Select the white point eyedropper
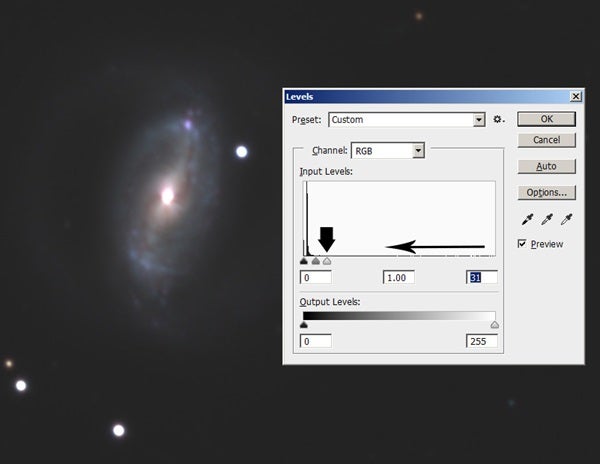Screen dimensions: 600x464 tap(566, 220)
